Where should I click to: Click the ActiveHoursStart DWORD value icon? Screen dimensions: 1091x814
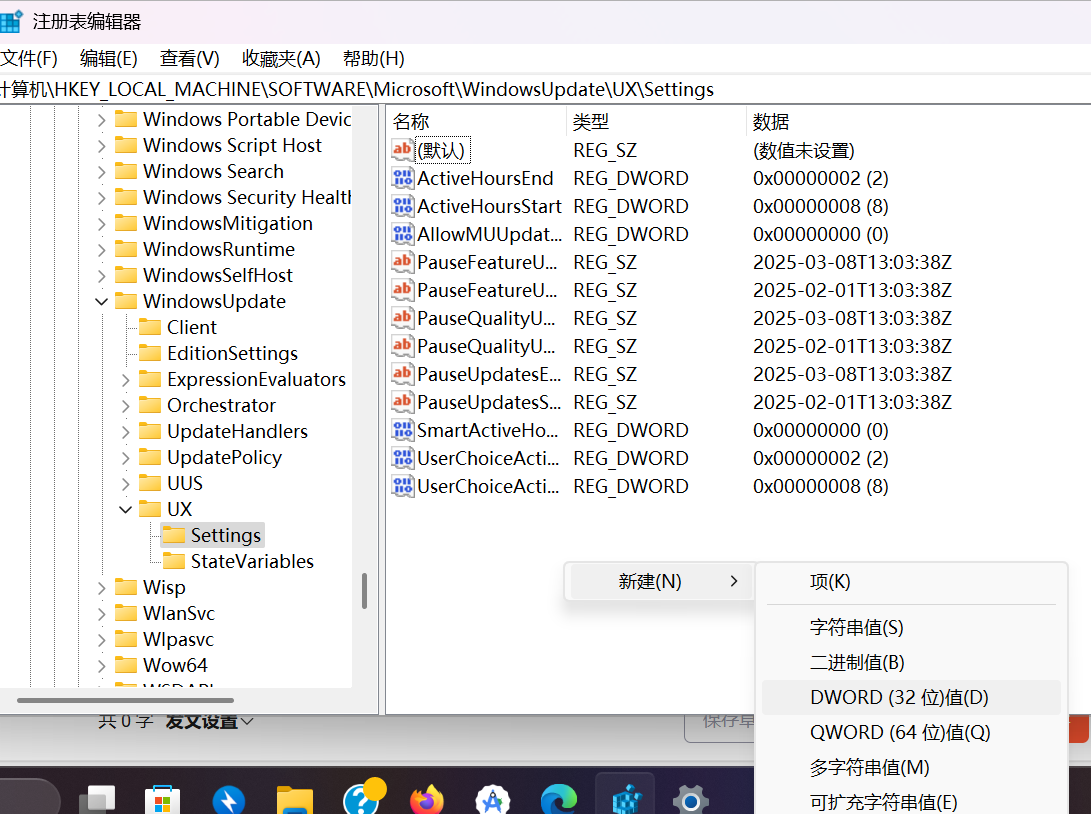click(402, 206)
